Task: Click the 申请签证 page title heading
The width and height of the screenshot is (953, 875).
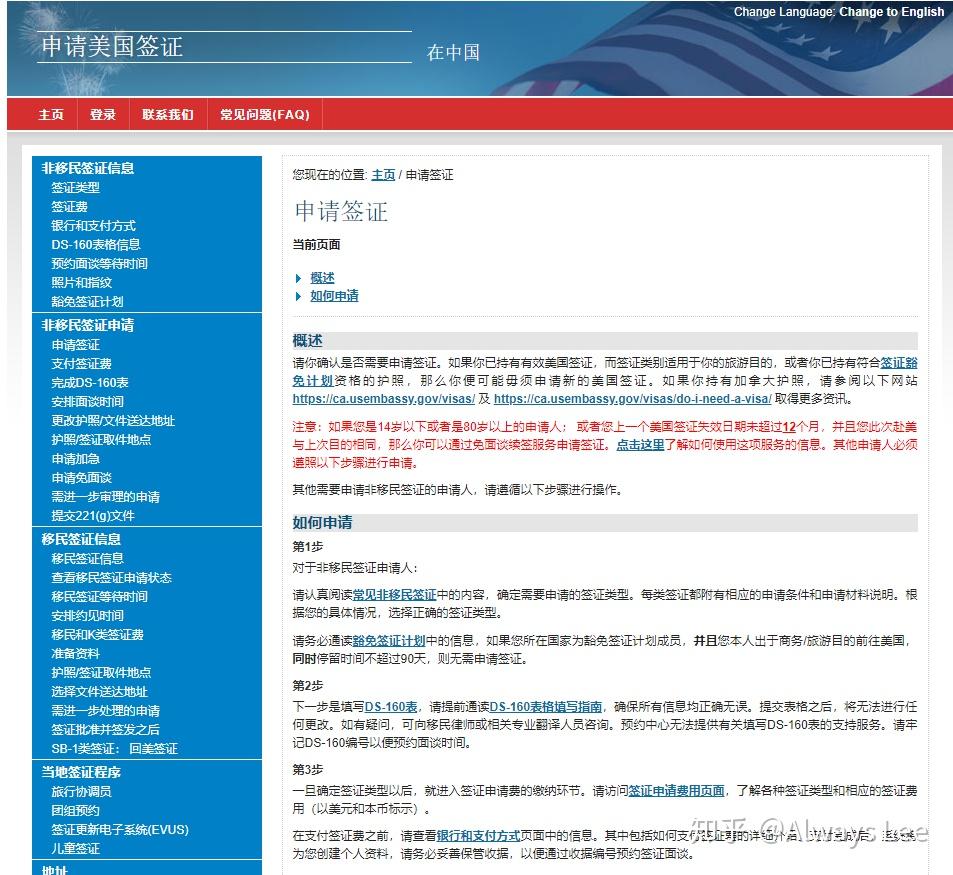Action: [341, 211]
